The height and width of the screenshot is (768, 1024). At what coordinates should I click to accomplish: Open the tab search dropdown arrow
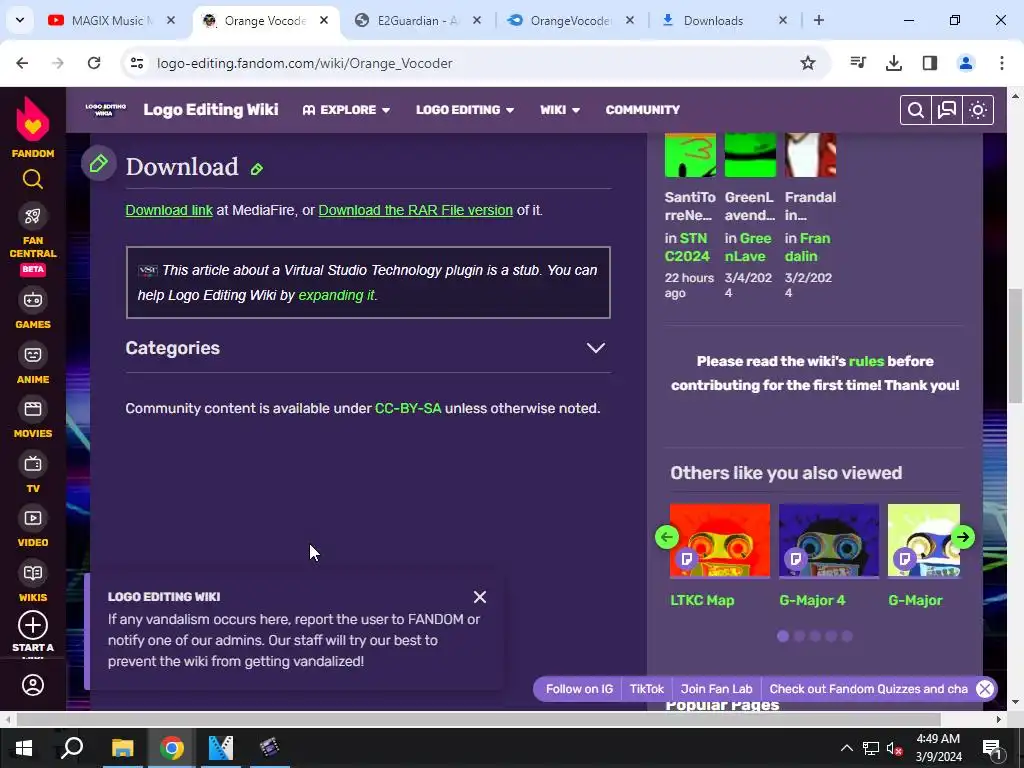coord(20,20)
